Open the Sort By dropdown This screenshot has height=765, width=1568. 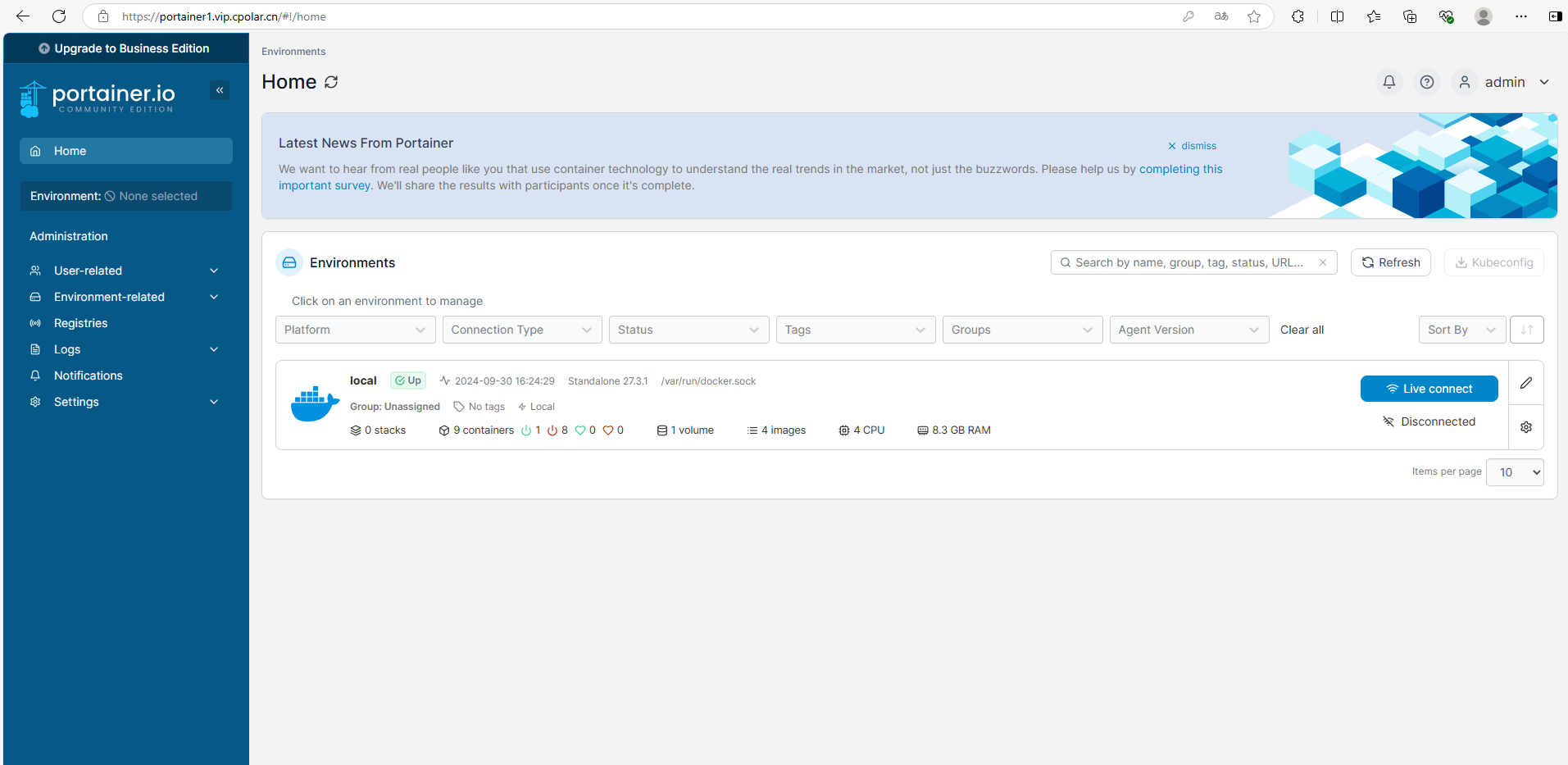(1462, 330)
